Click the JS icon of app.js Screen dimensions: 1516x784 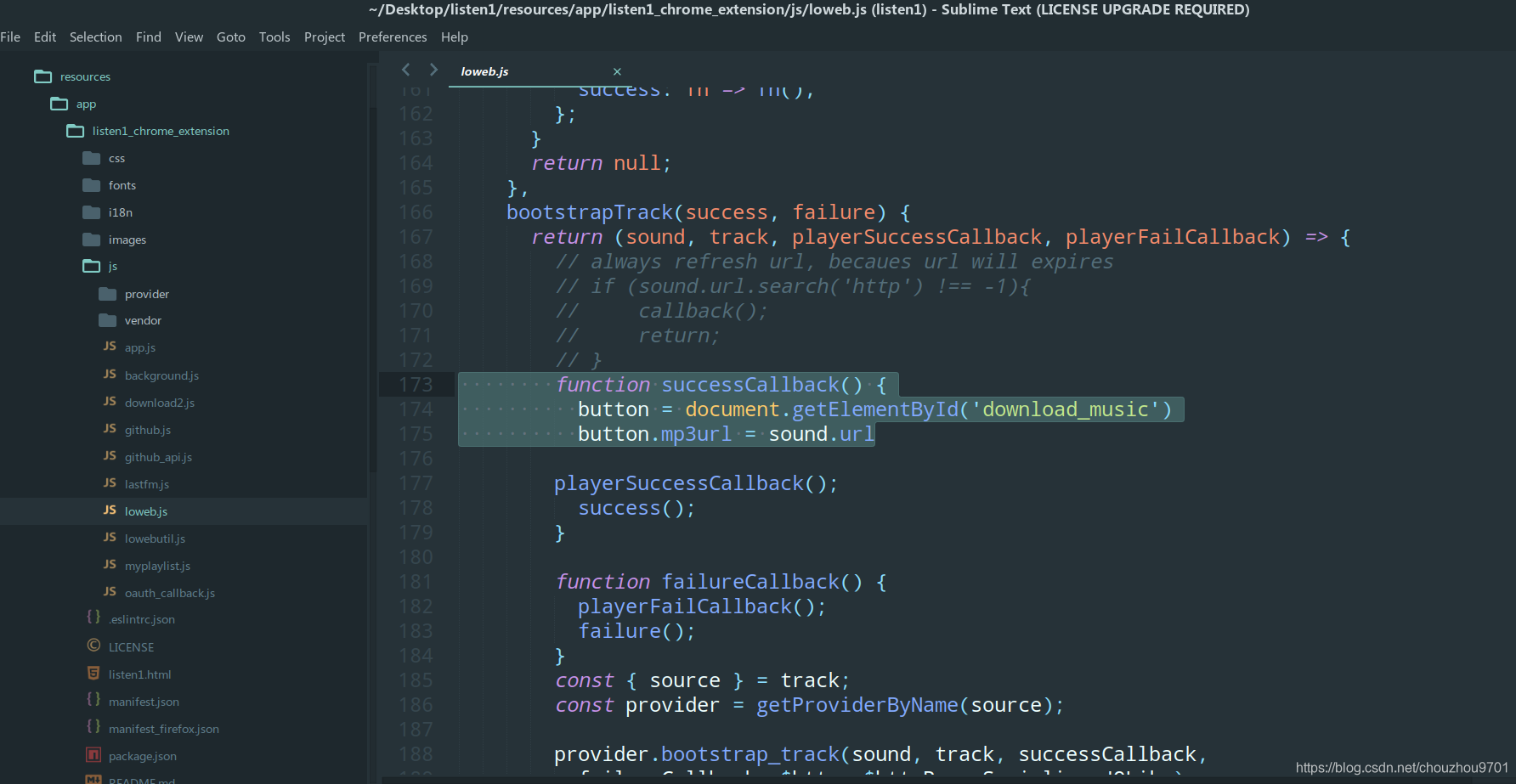pyautogui.click(x=110, y=347)
